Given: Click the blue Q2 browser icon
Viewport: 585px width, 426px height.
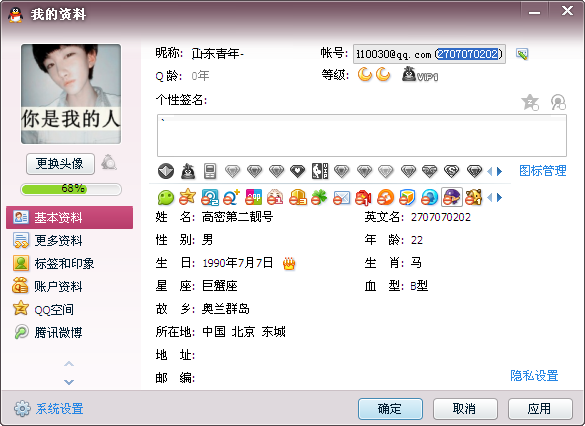Looking at the screenshot, I should pyautogui.click(x=210, y=197).
